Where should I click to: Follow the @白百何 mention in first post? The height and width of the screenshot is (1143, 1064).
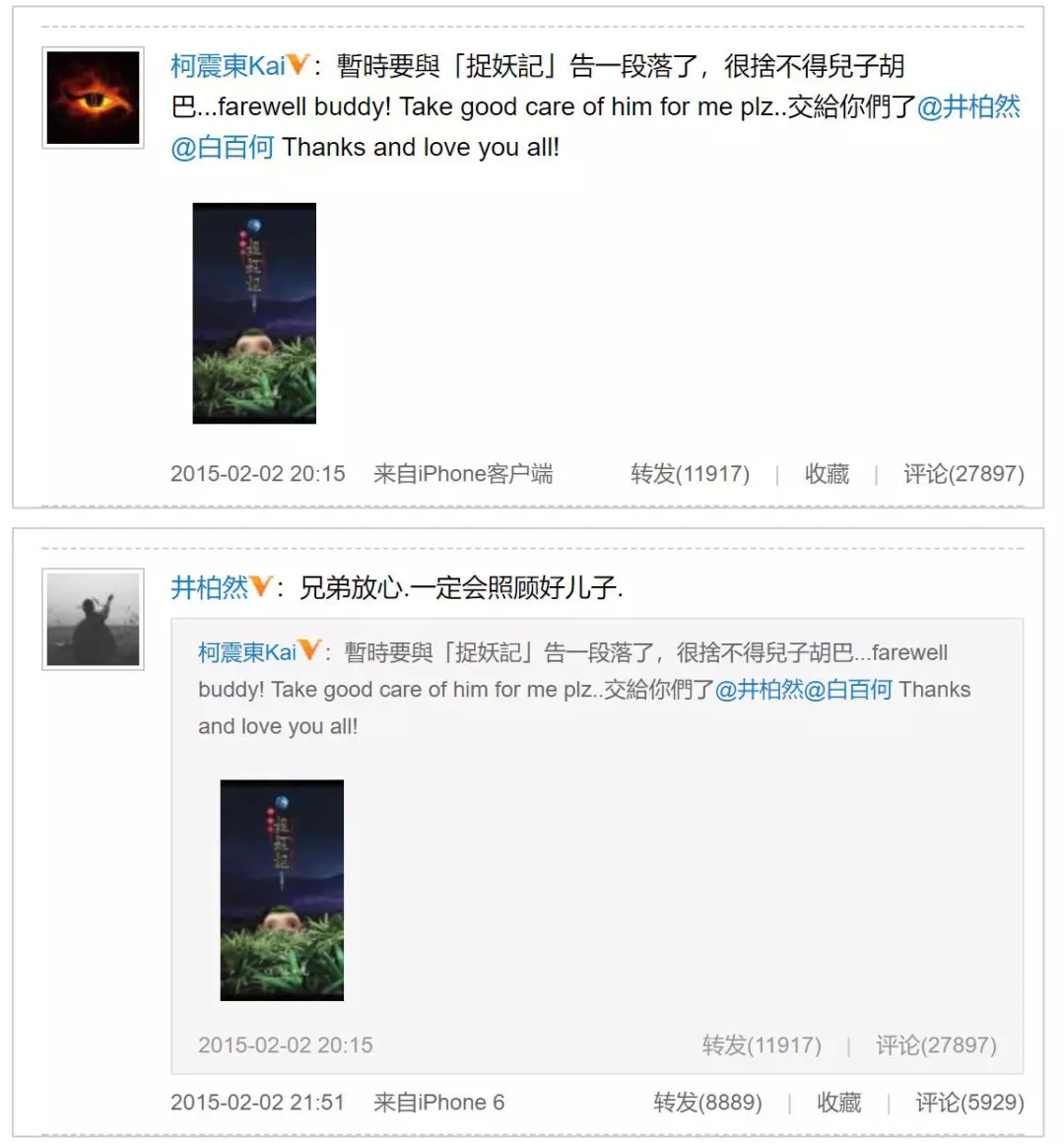[223, 147]
